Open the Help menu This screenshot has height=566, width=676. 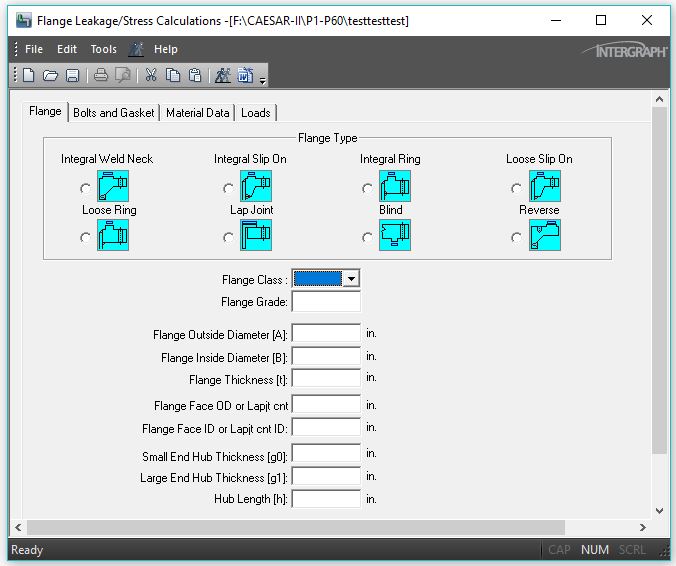(x=166, y=49)
